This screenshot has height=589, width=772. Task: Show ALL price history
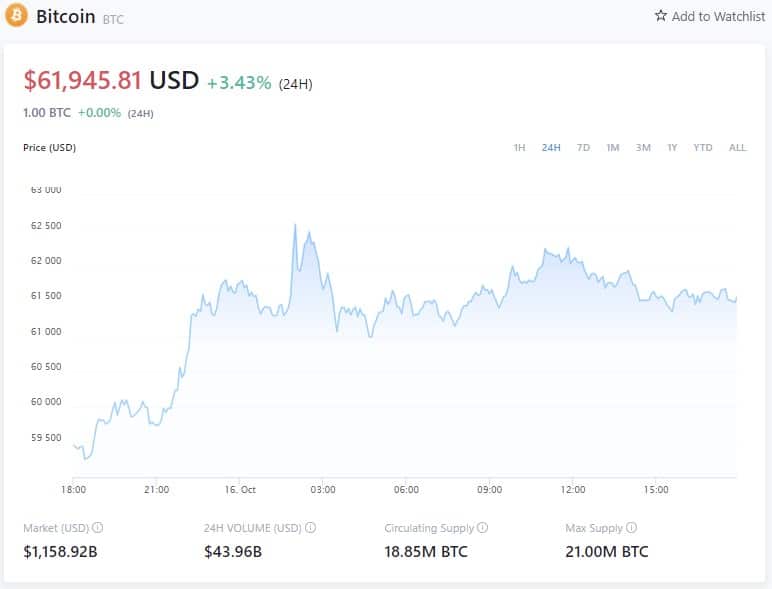[737, 148]
